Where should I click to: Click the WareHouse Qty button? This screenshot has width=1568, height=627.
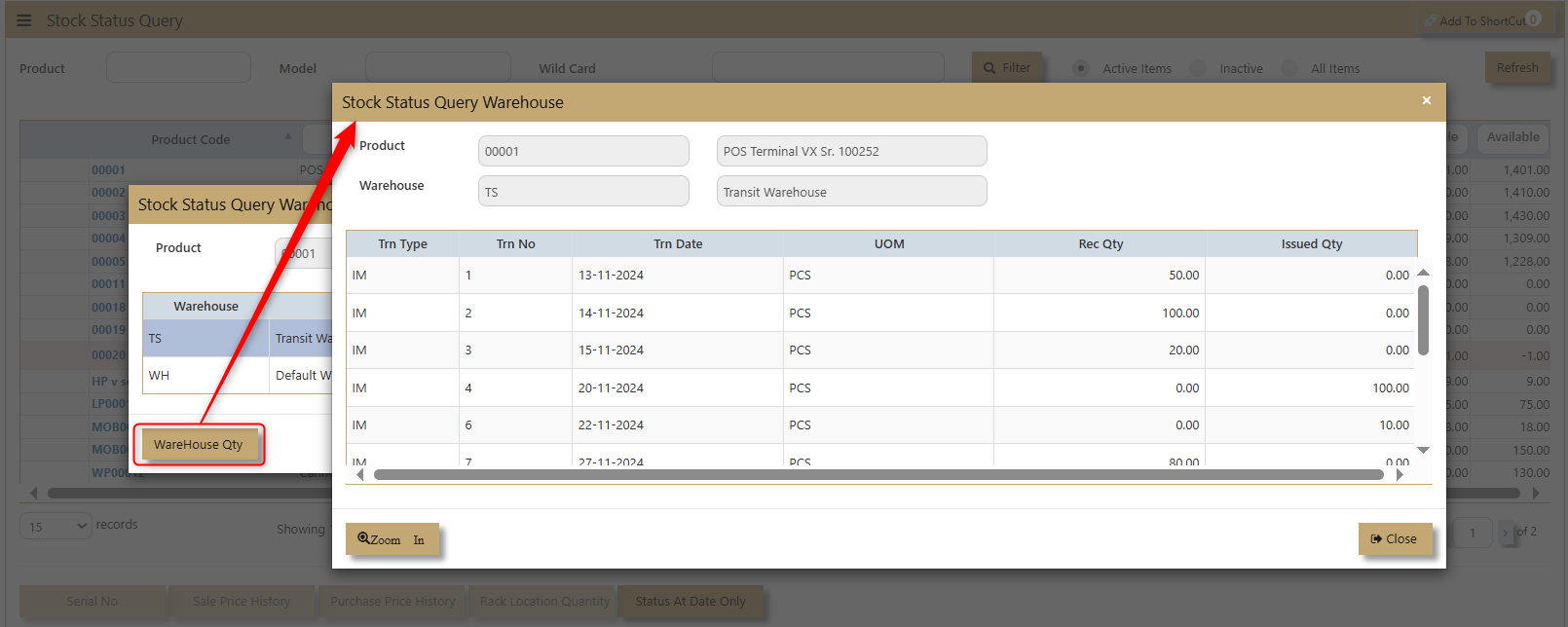coord(199,444)
